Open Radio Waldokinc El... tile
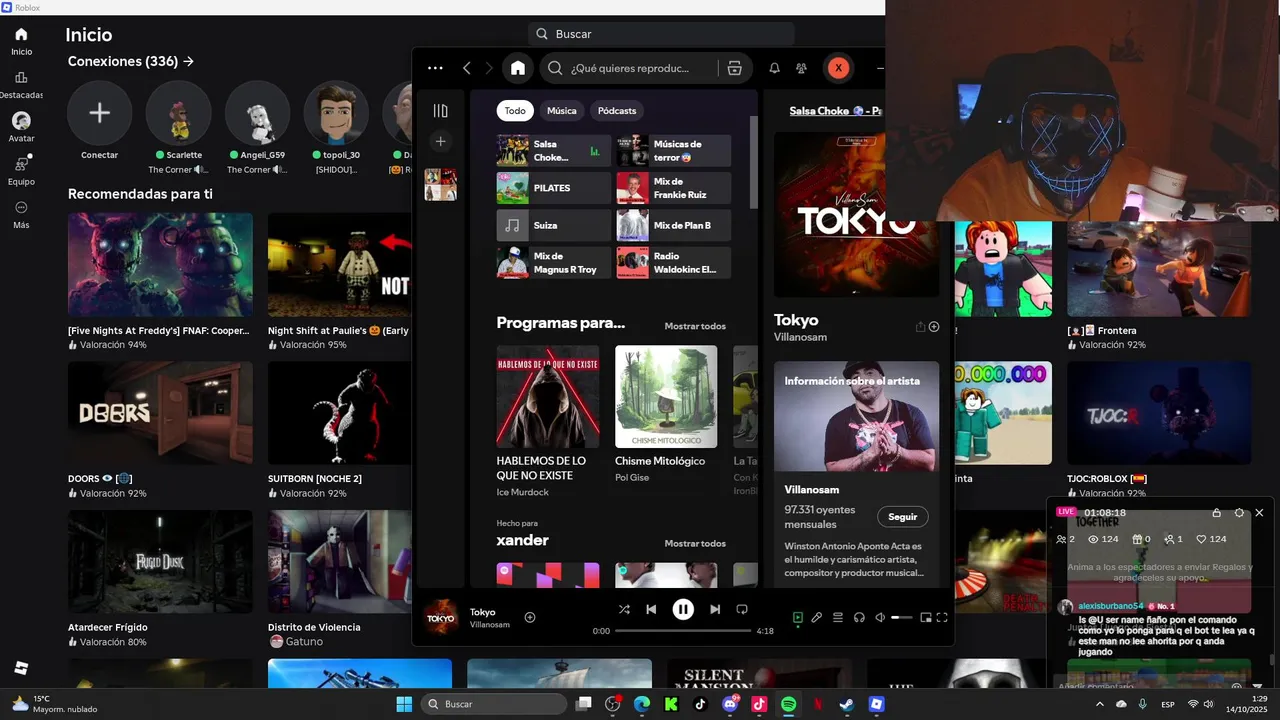Screen dimensions: 1280x720 tap(674, 262)
